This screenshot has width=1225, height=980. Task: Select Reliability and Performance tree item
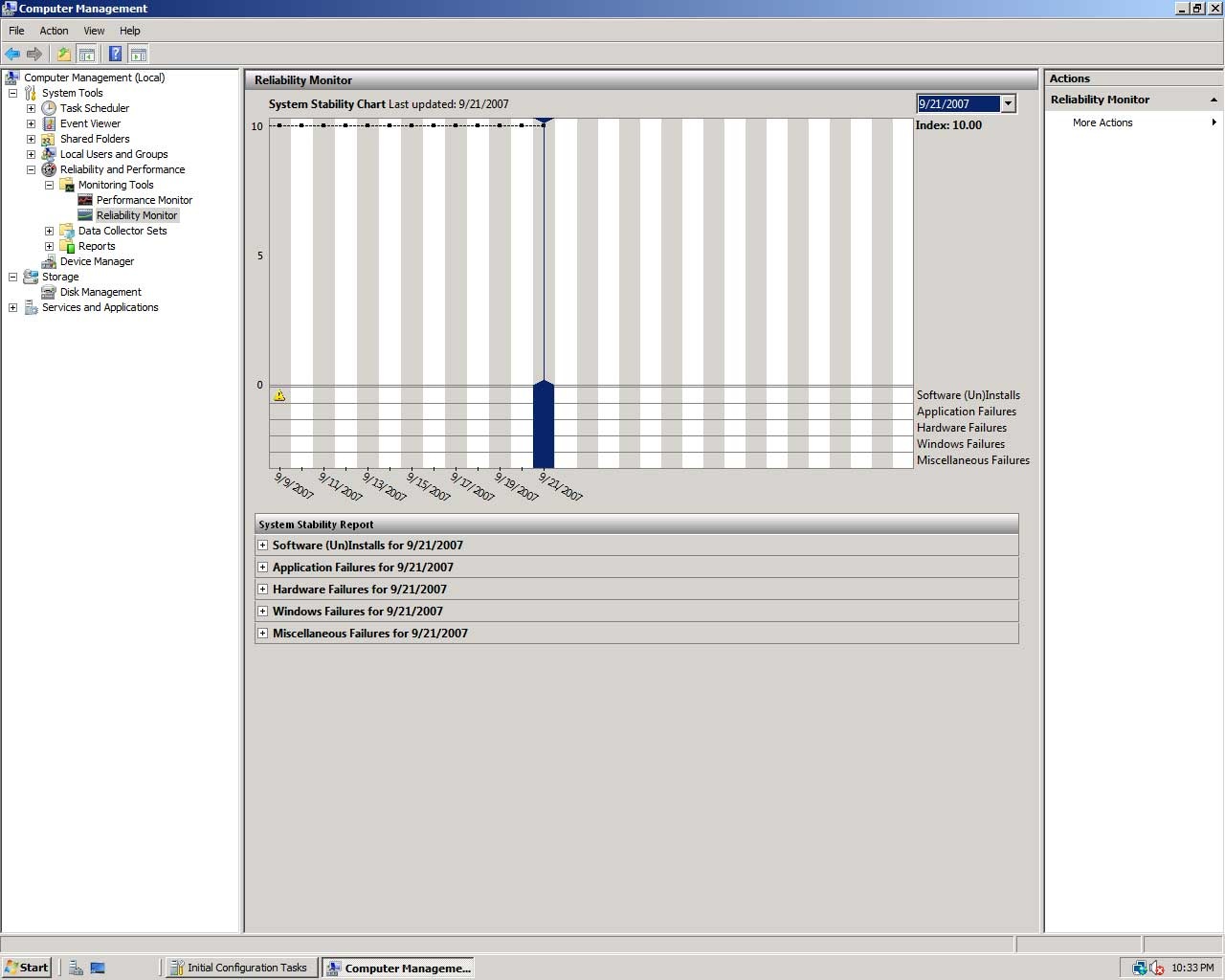[x=122, y=169]
